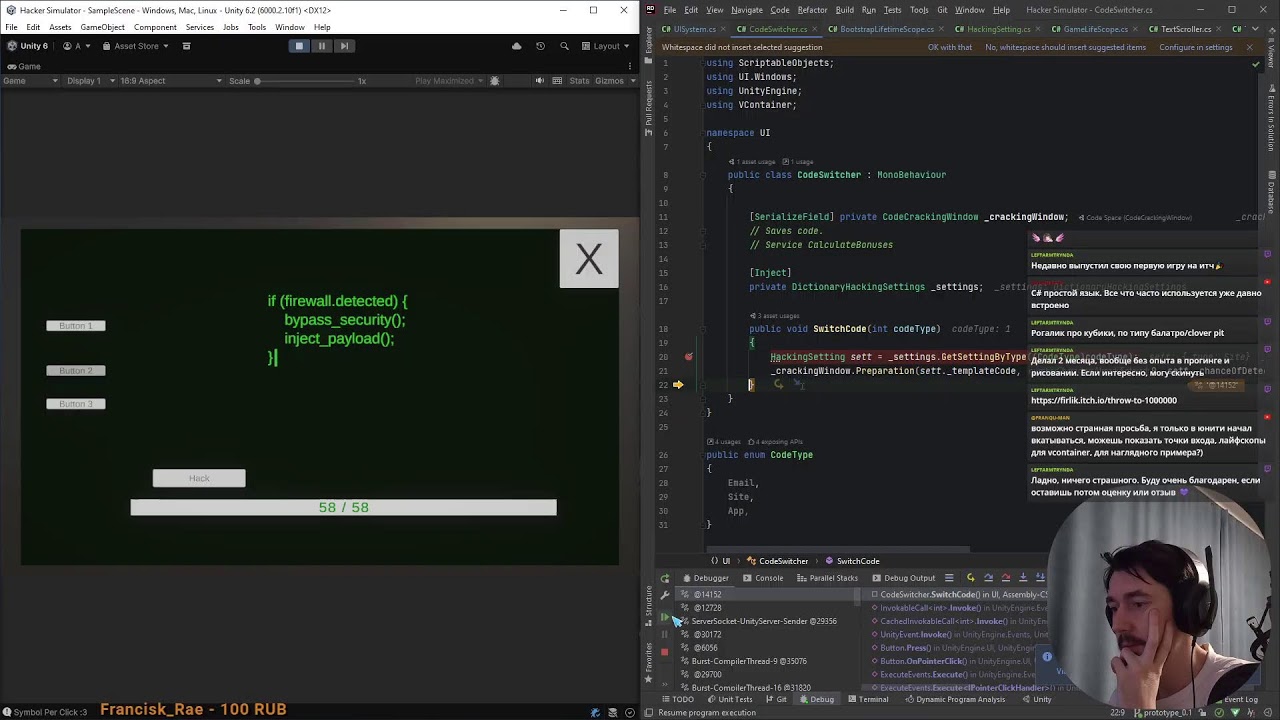Click Button 3 in the game
1280x720 pixels.
point(75,404)
